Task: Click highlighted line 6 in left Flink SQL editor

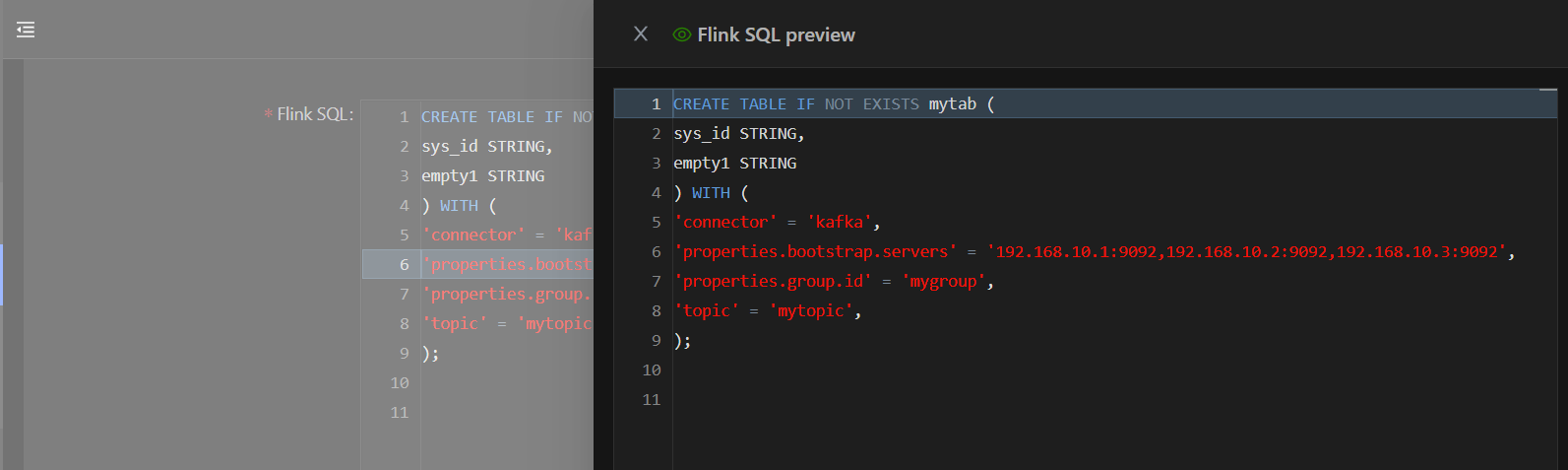Action: point(507,264)
